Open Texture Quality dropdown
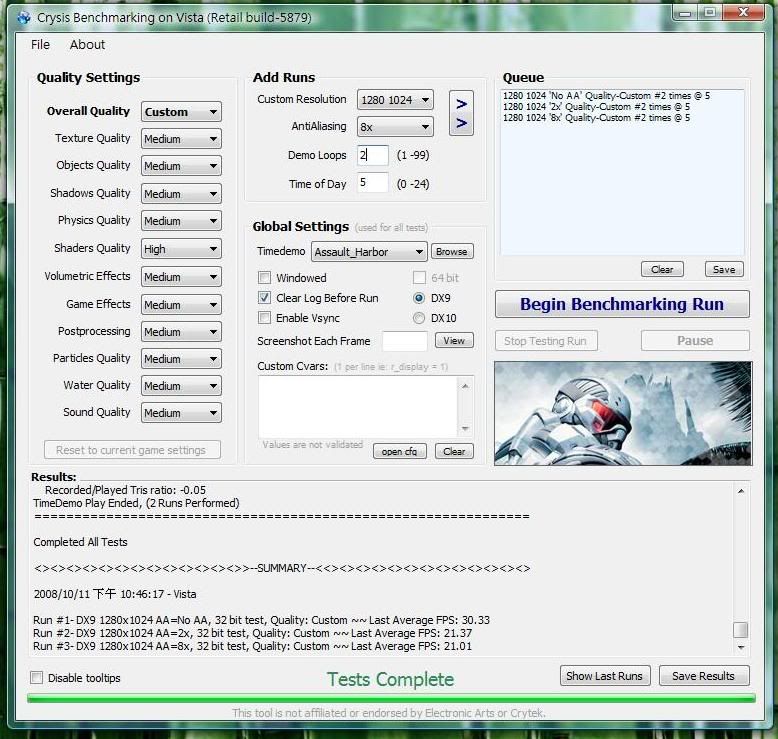 point(181,139)
